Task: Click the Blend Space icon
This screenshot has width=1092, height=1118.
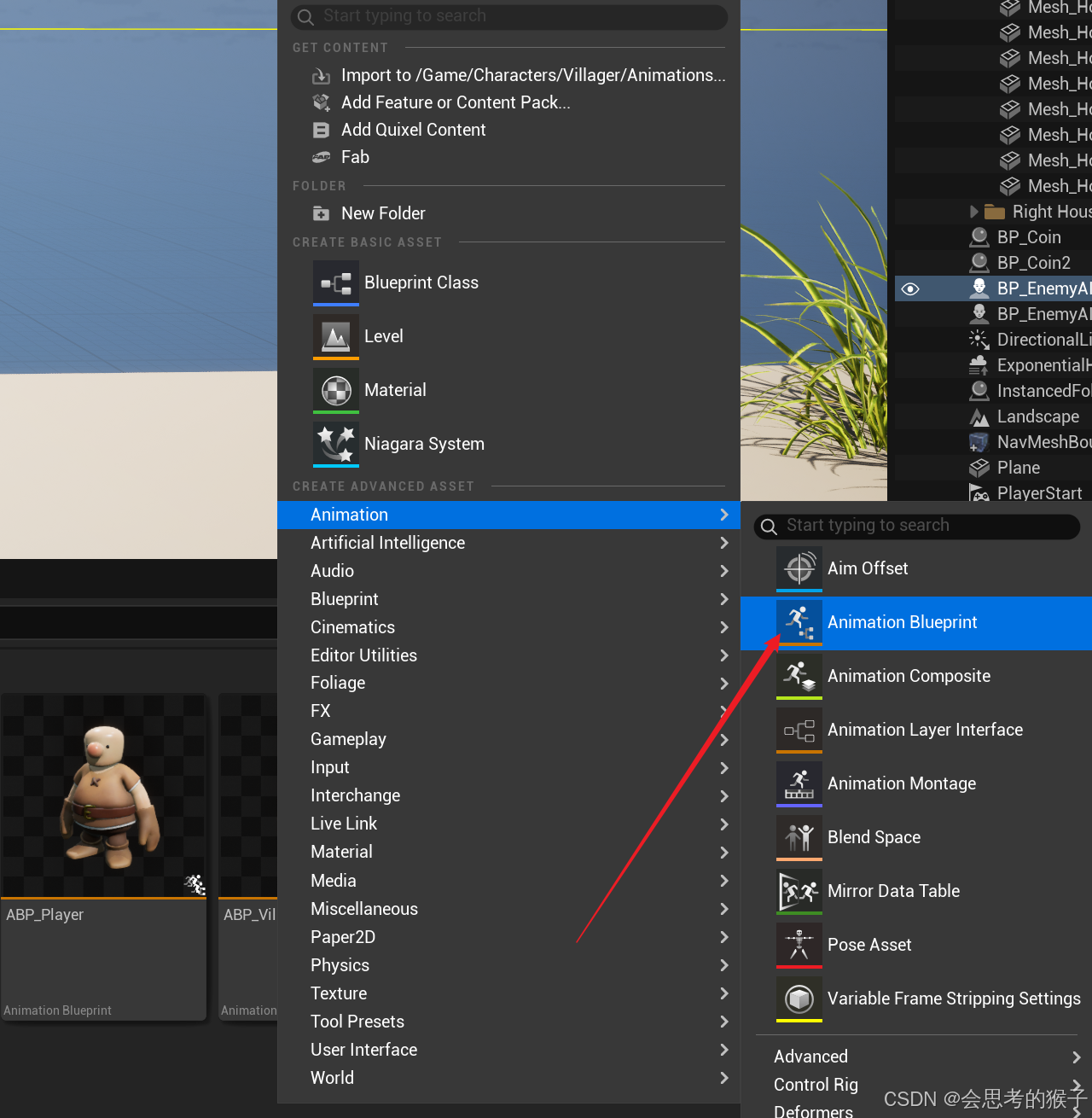Action: click(799, 837)
